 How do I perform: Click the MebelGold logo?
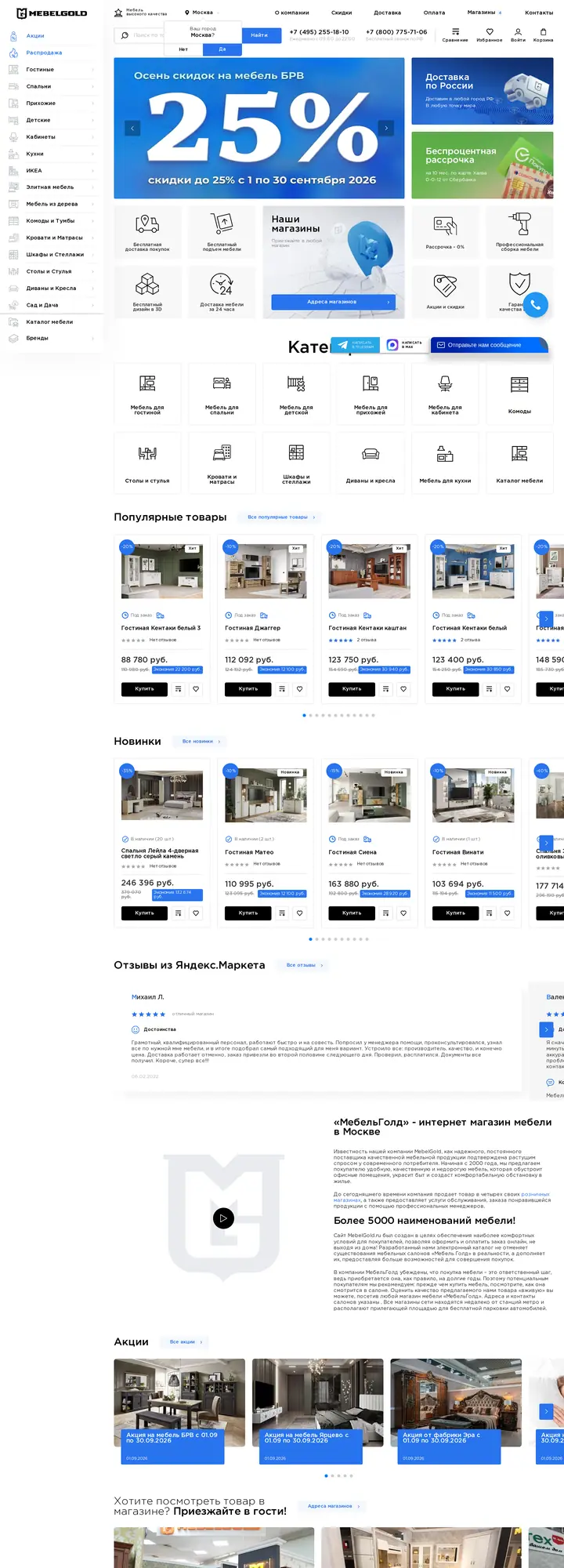pos(52,13)
